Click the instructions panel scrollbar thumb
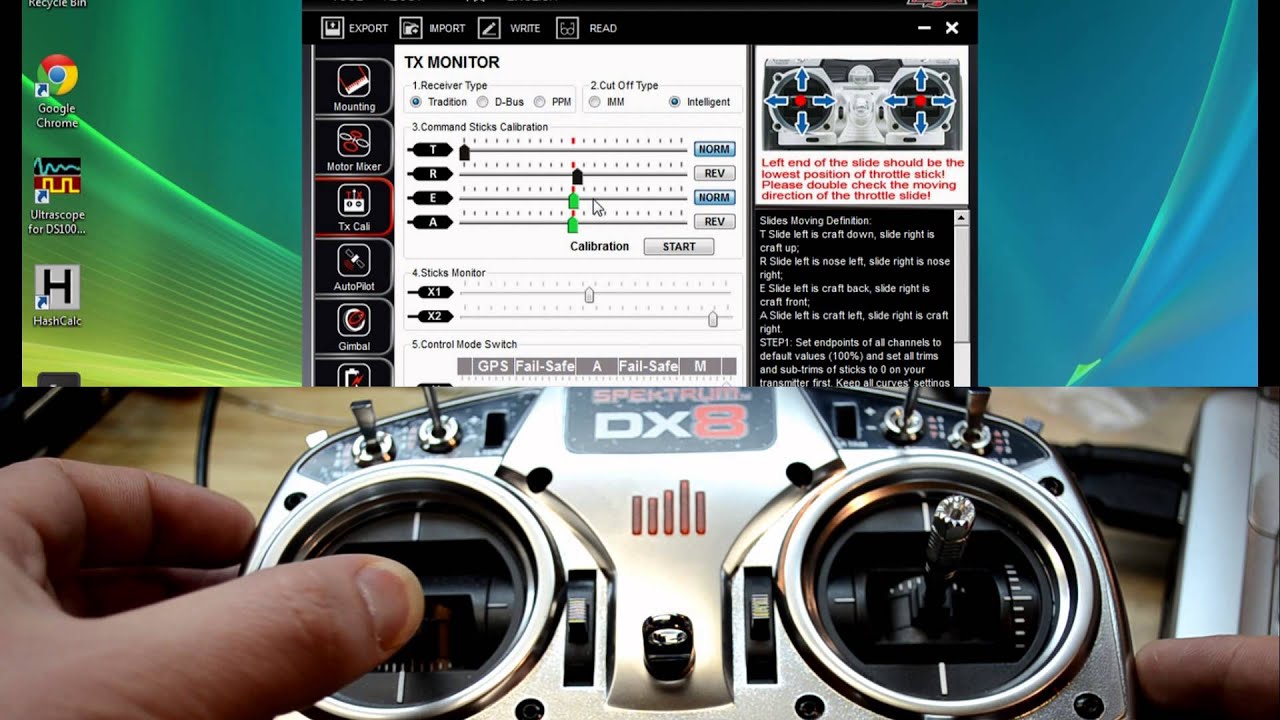Viewport: 1280px width, 720px height. tap(961, 283)
